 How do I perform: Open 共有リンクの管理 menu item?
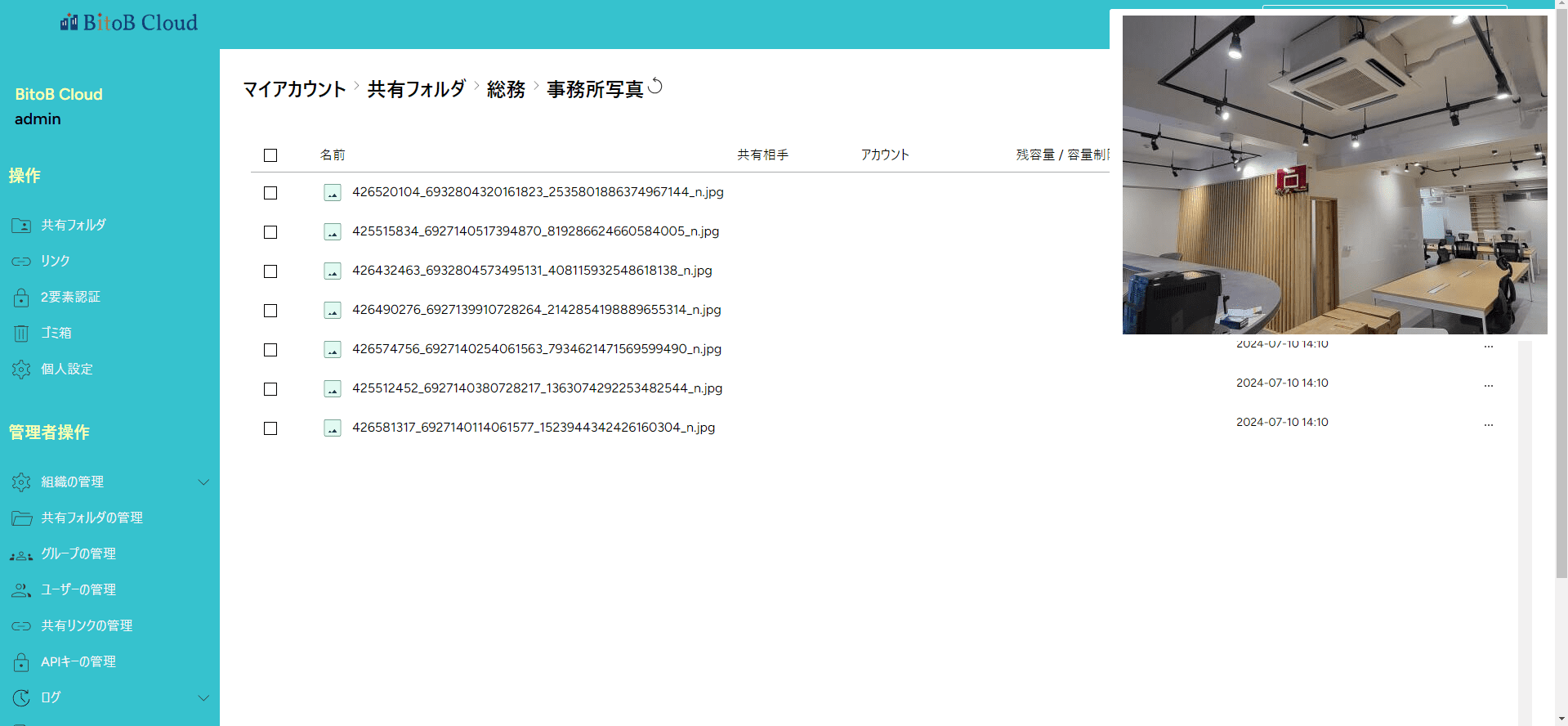(x=87, y=625)
